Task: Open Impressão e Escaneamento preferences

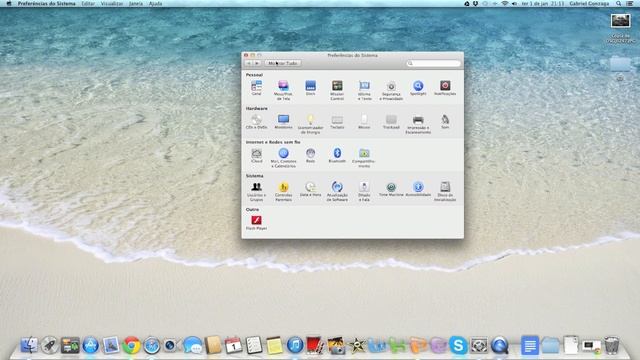Action: point(418,124)
